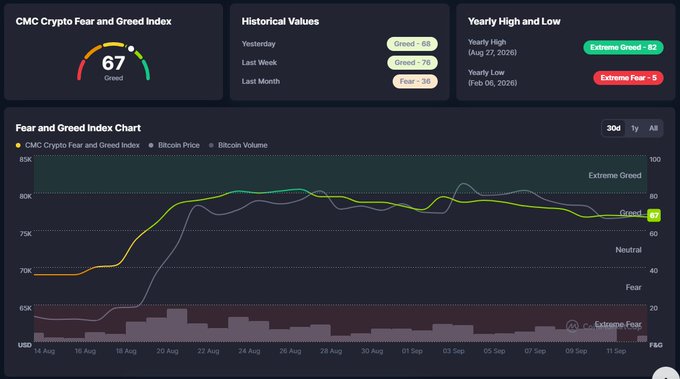Click the Extreme Greed zone label

point(615,175)
